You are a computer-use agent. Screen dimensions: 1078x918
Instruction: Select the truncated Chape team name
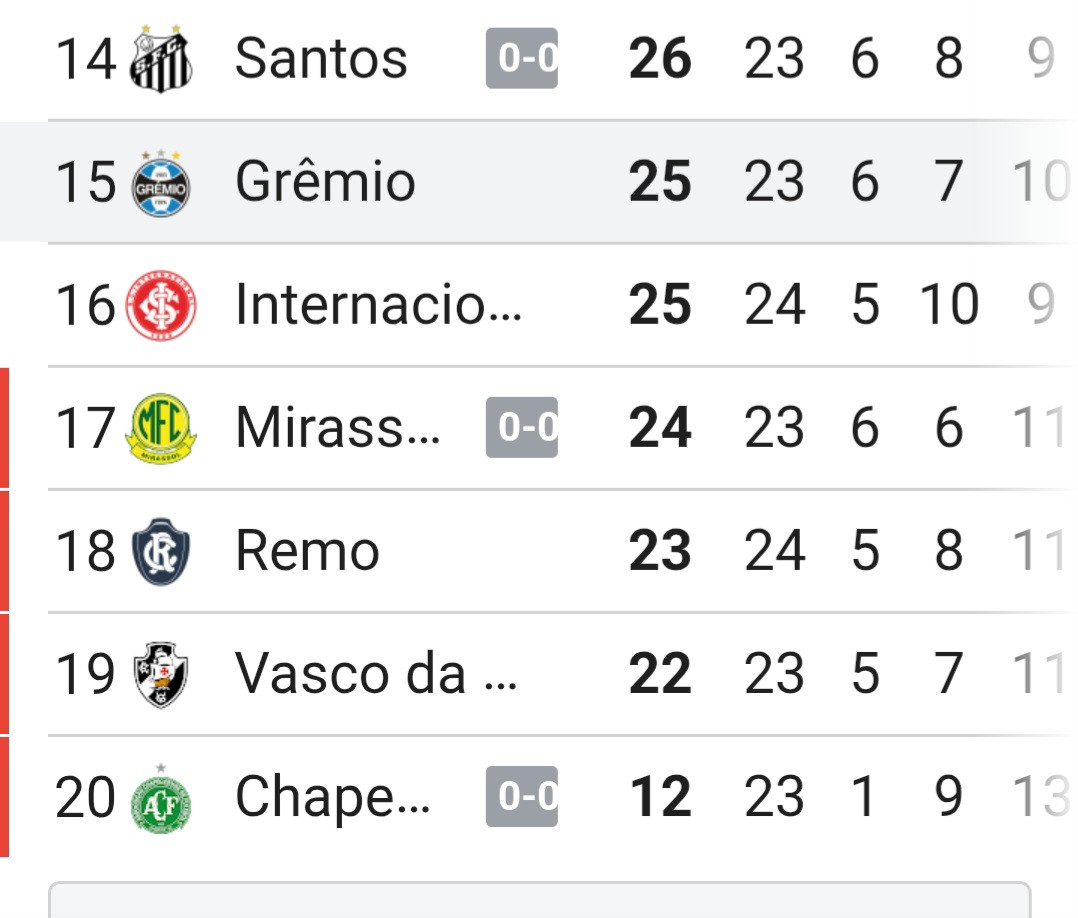coord(333,798)
